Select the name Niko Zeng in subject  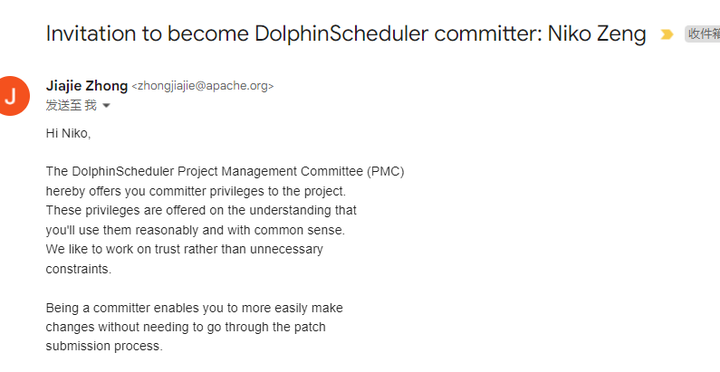tap(596, 34)
